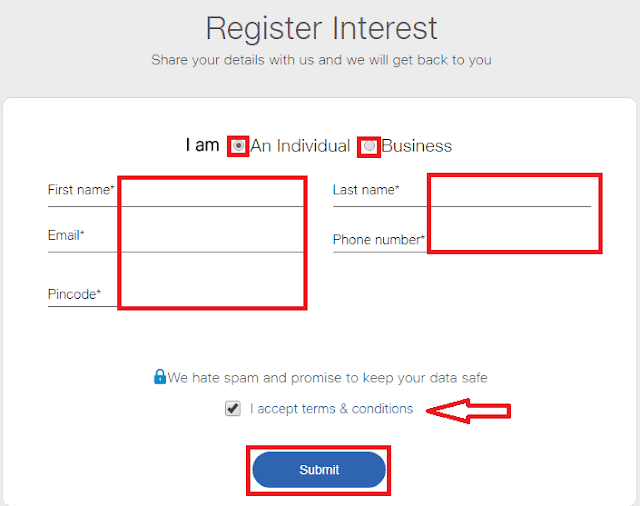Image resolution: width=640 pixels, height=506 pixels.
Task: Click the blue padlock icon
Action: coord(159,377)
